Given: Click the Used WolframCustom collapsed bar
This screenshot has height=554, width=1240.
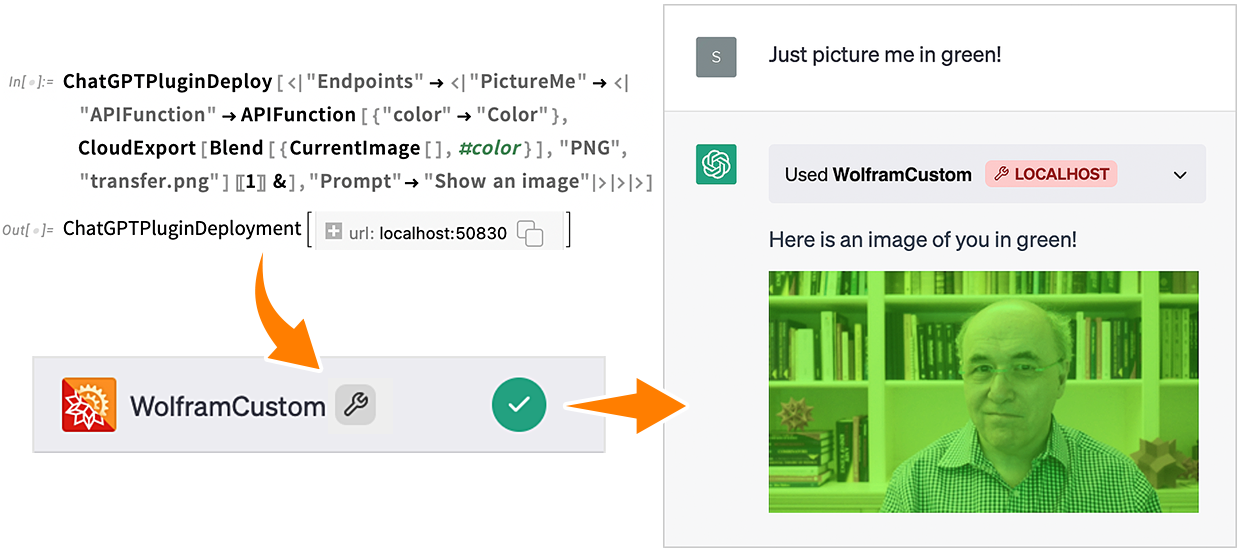Looking at the screenshot, I should click(x=987, y=174).
